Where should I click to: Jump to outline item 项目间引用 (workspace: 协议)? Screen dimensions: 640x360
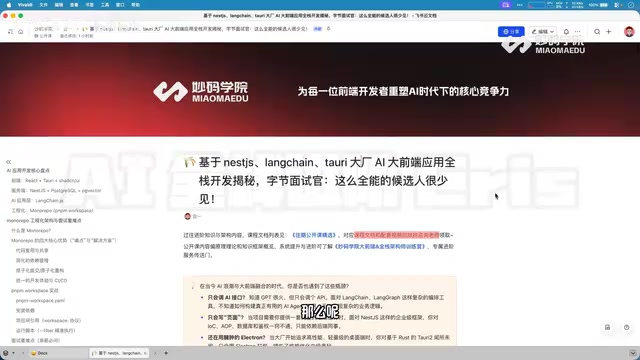point(48,320)
